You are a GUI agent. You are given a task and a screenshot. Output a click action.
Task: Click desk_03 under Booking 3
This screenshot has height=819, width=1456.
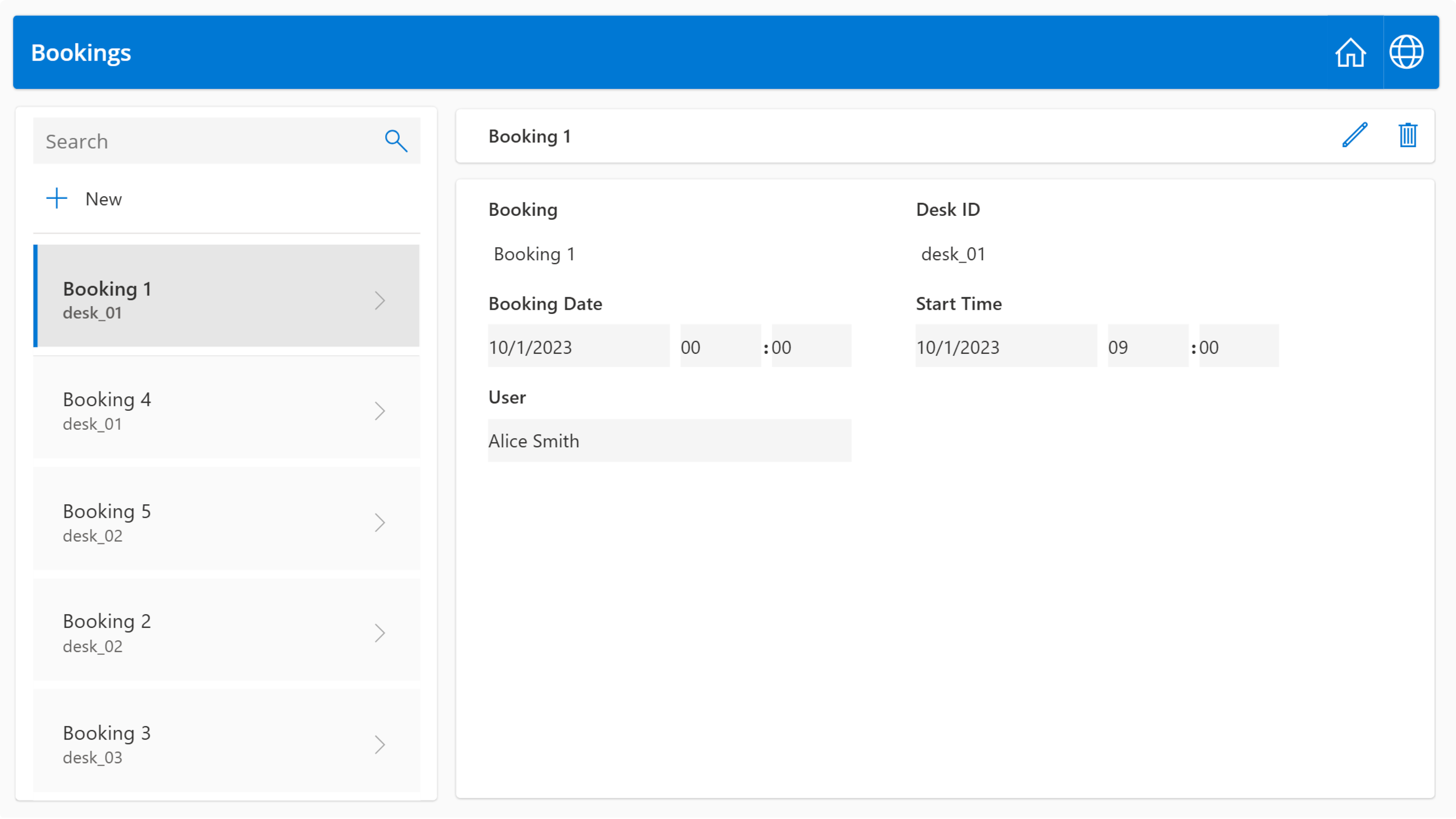(92, 757)
